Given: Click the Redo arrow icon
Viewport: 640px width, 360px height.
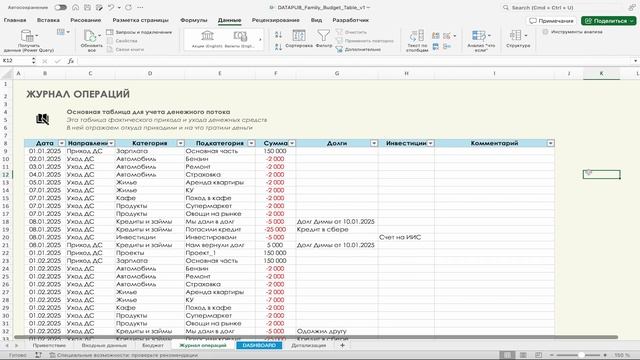Looking at the screenshot, I should pos(129,7).
